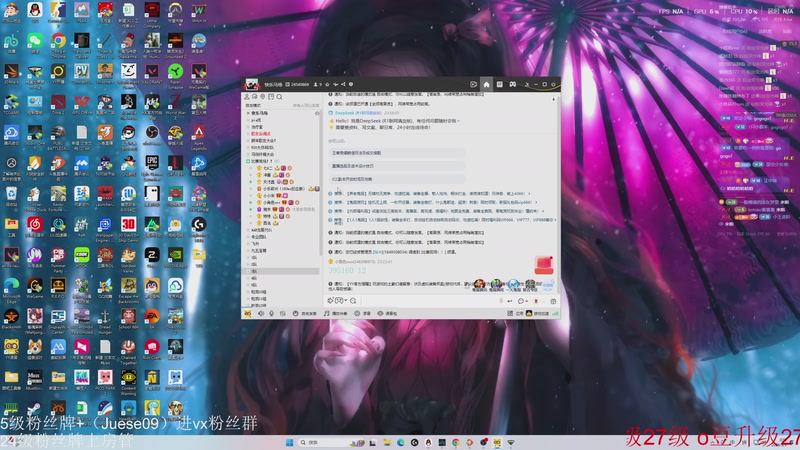Open the Epic Games Launcher desktop icon
The width and height of the screenshot is (800, 450).
(152, 164)
